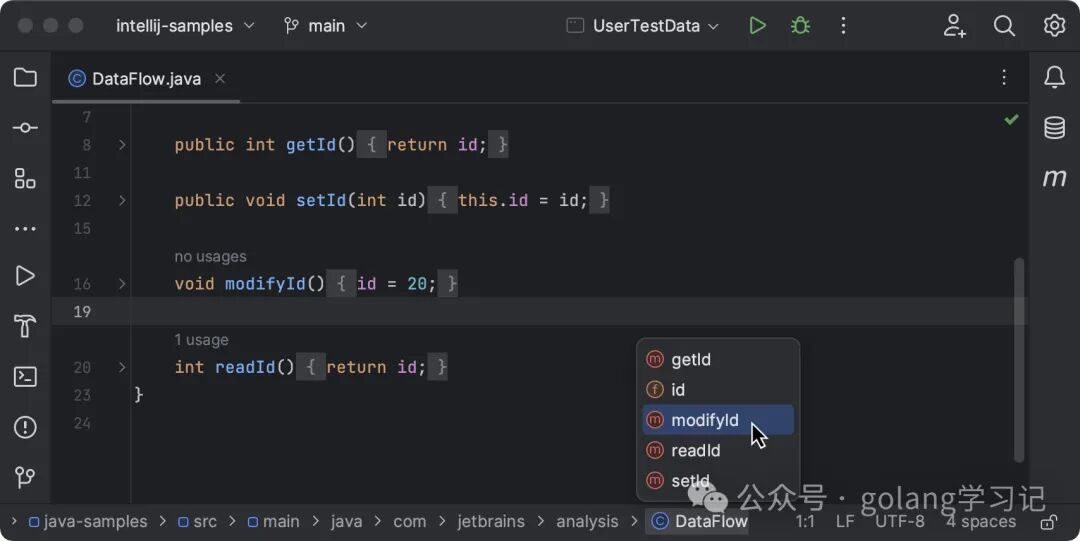
Task: Open the Build hammer tool window
Action: tap(25, 326)
